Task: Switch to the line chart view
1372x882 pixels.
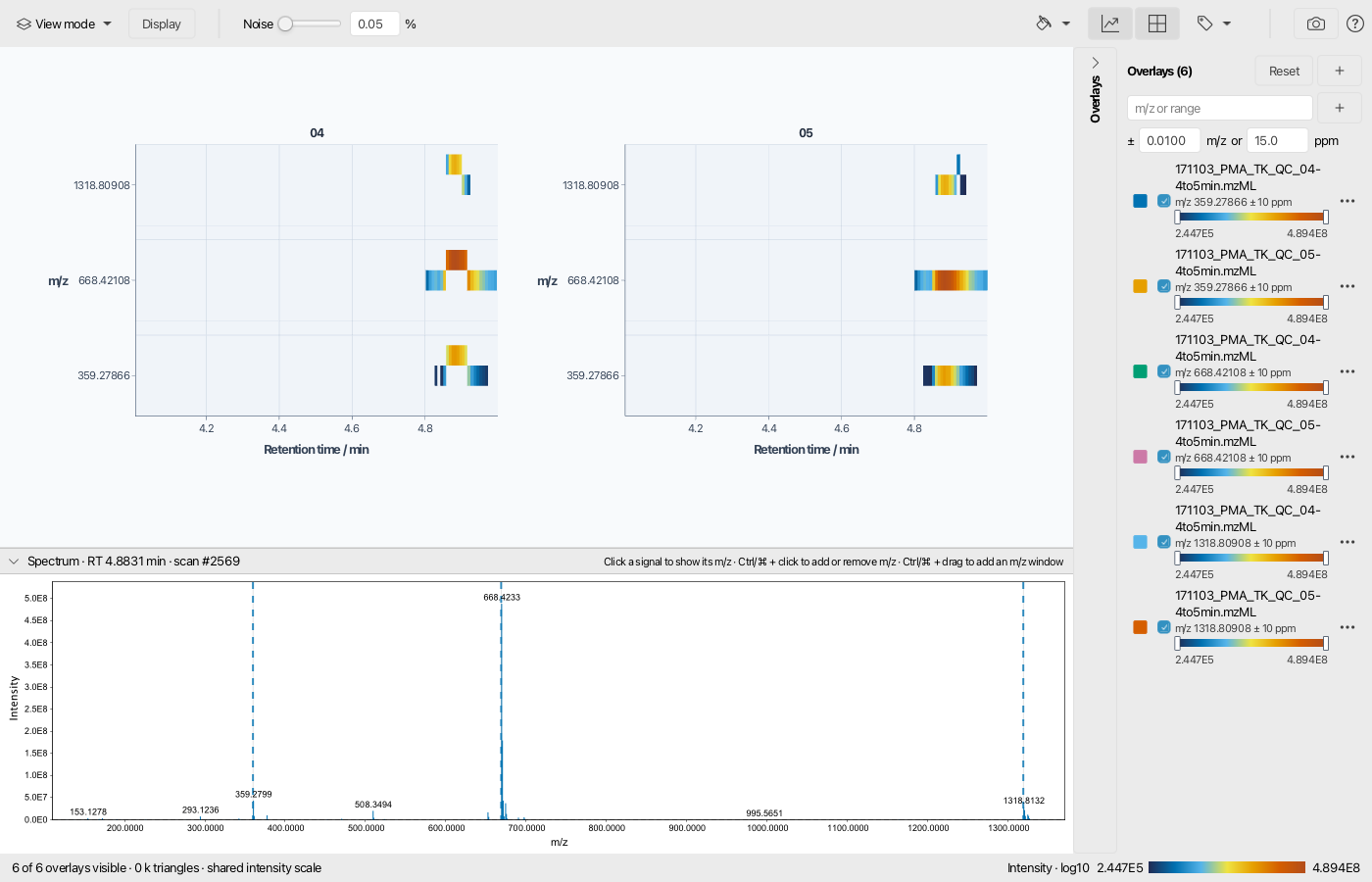Action: click(x=1110, y=24)
